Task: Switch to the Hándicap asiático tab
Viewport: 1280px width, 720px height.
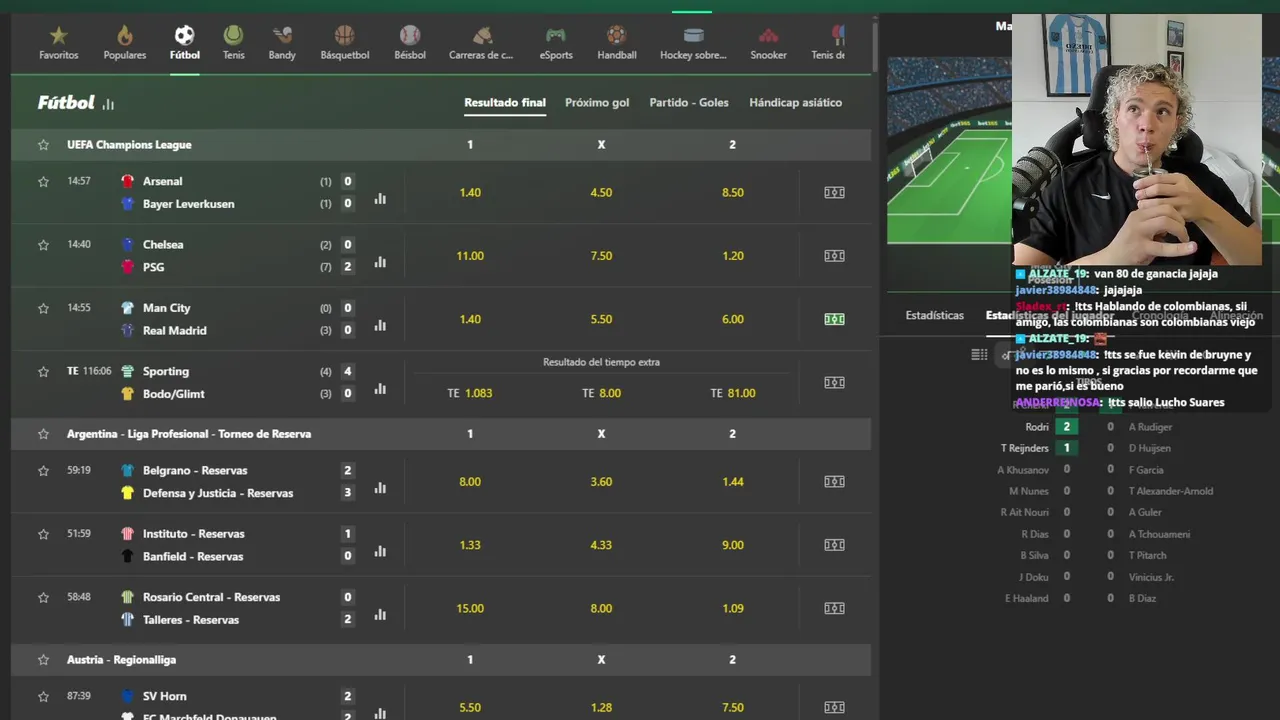Action: point(795,102)
